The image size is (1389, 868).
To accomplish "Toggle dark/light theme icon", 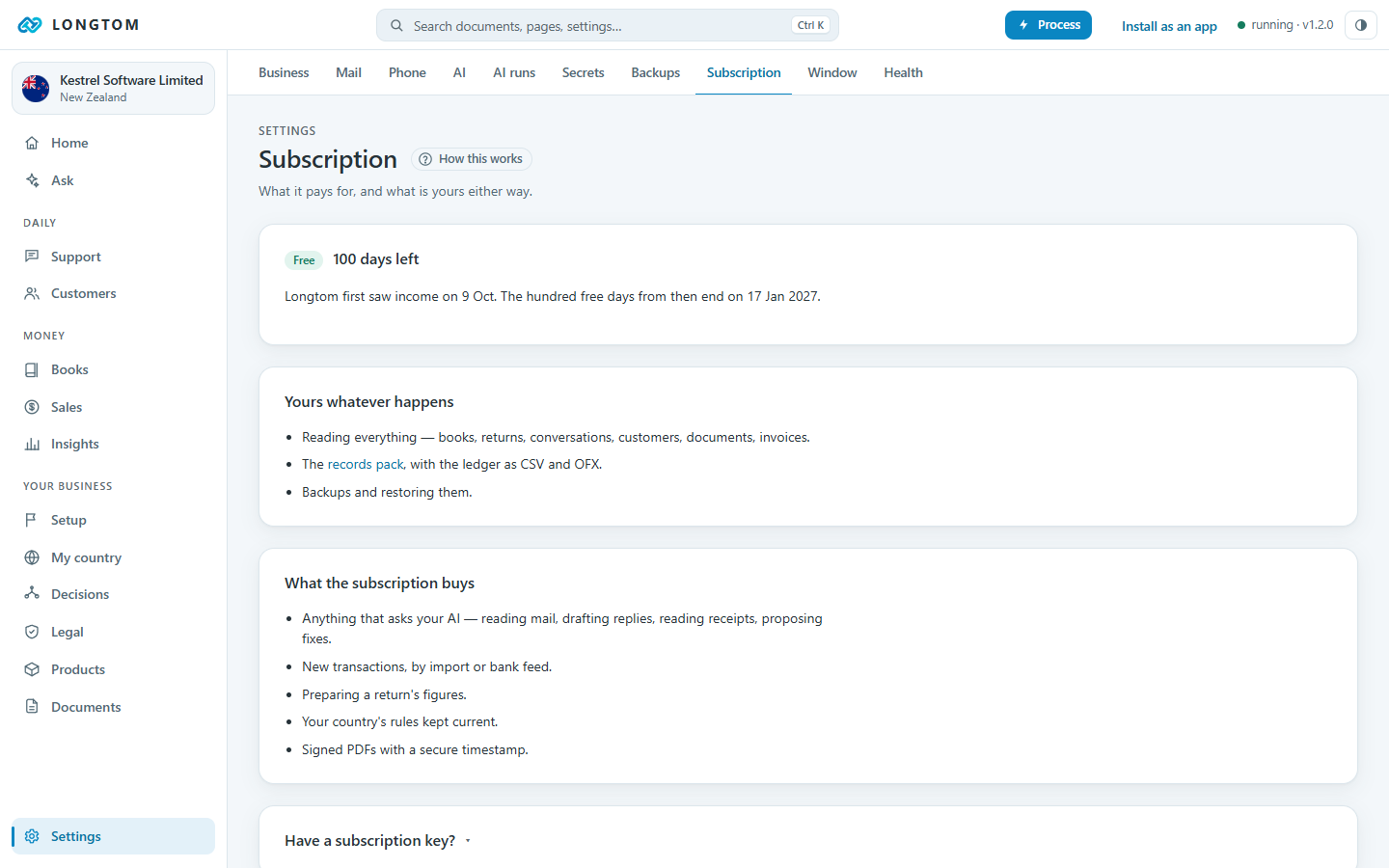I will coord(1361,25).
